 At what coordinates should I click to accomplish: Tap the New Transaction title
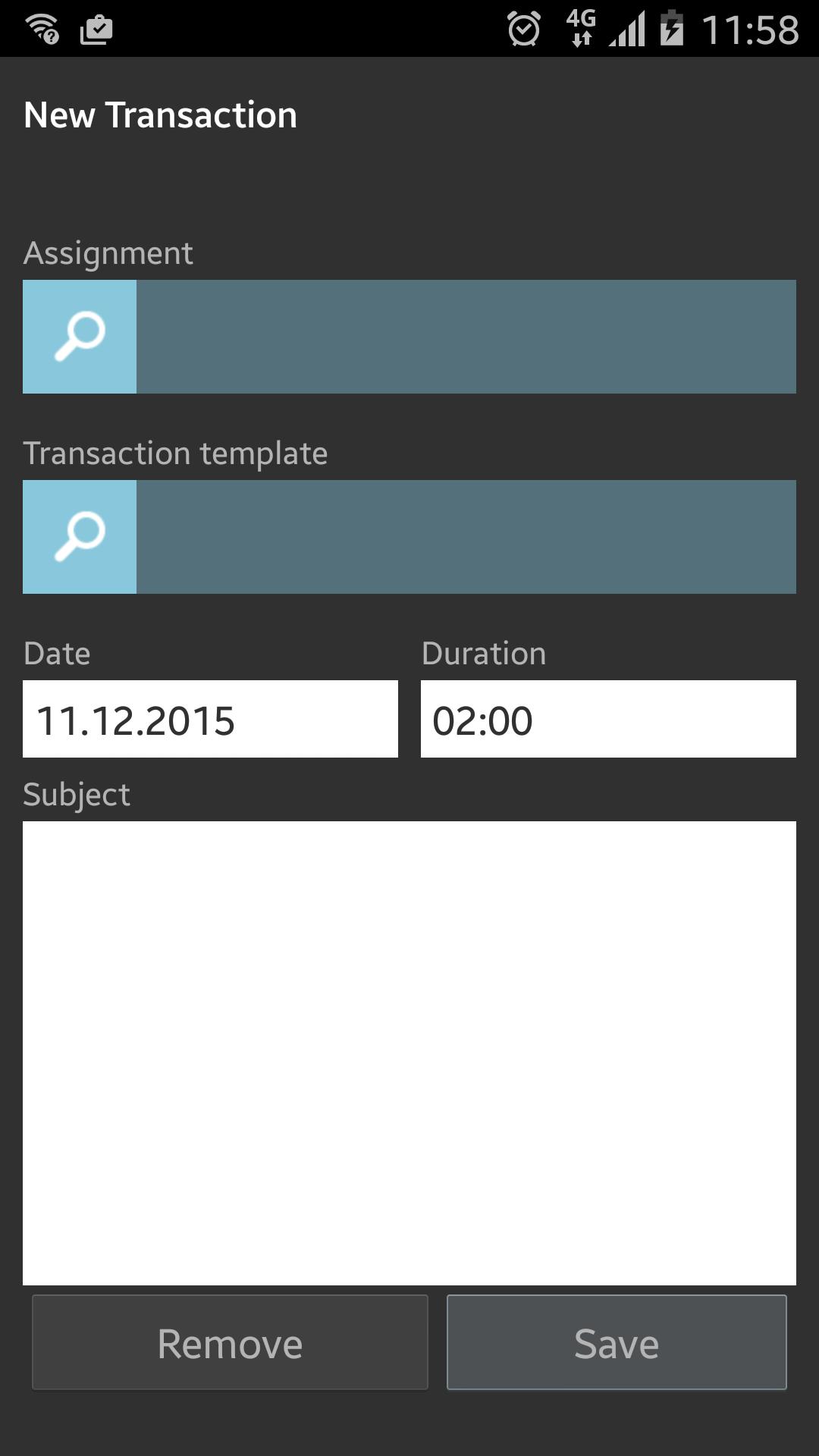click(x=161, y=115)
